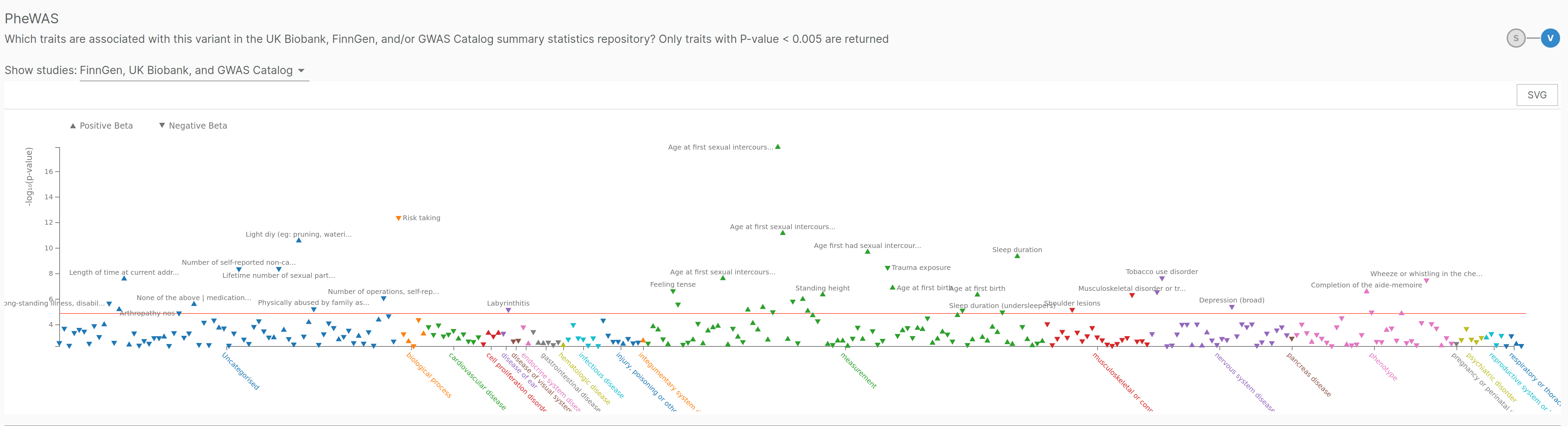Viewport: 1568px width, 426px height.
Task: Select the purple Labyrinthitis marker
Action: click(x=508, y=311)
